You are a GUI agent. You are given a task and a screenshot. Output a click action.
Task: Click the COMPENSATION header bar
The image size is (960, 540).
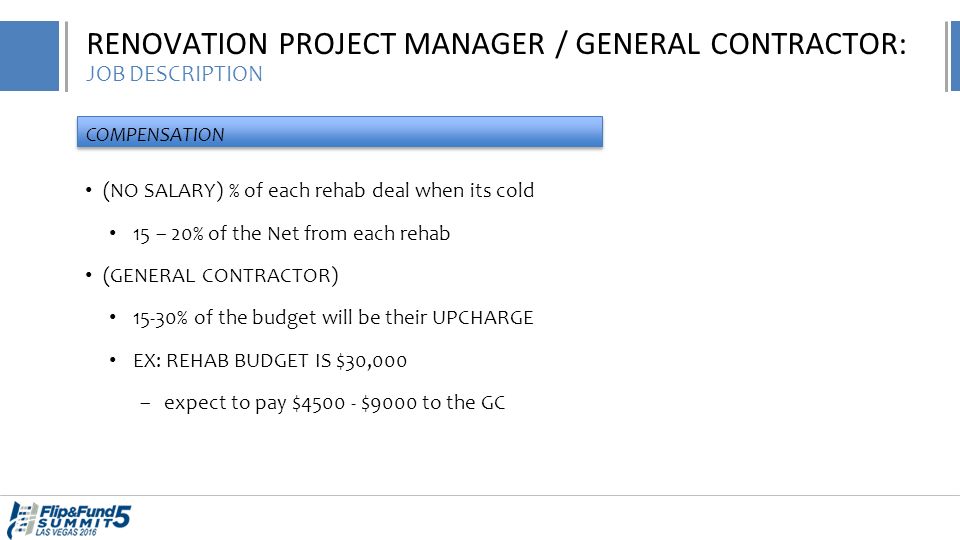pyautogui.click(x=340, y=132)
